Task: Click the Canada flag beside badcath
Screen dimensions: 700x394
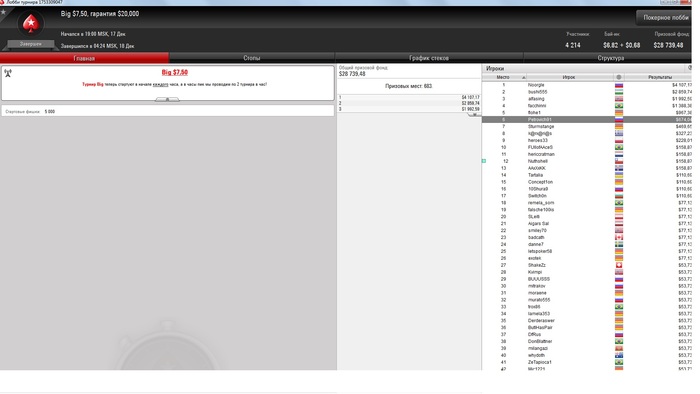Action: click(x=619, y=237)
